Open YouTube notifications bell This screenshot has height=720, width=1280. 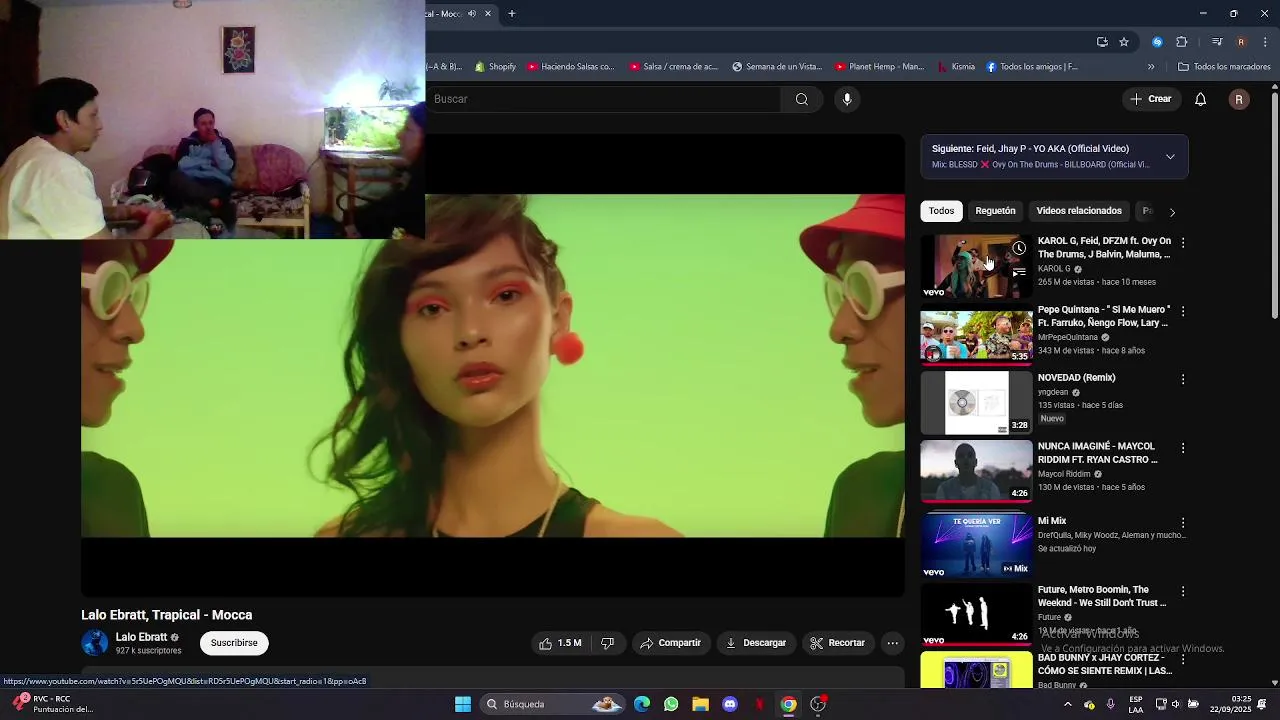[1201, 99]
